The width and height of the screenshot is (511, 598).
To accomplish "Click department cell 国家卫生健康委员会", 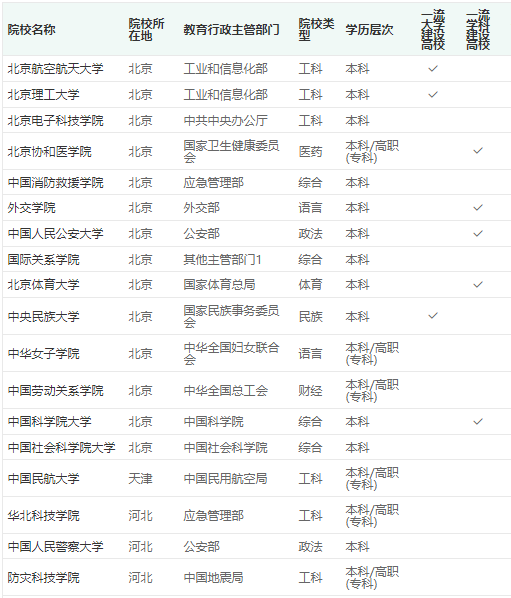I will (x=231, y=151).
